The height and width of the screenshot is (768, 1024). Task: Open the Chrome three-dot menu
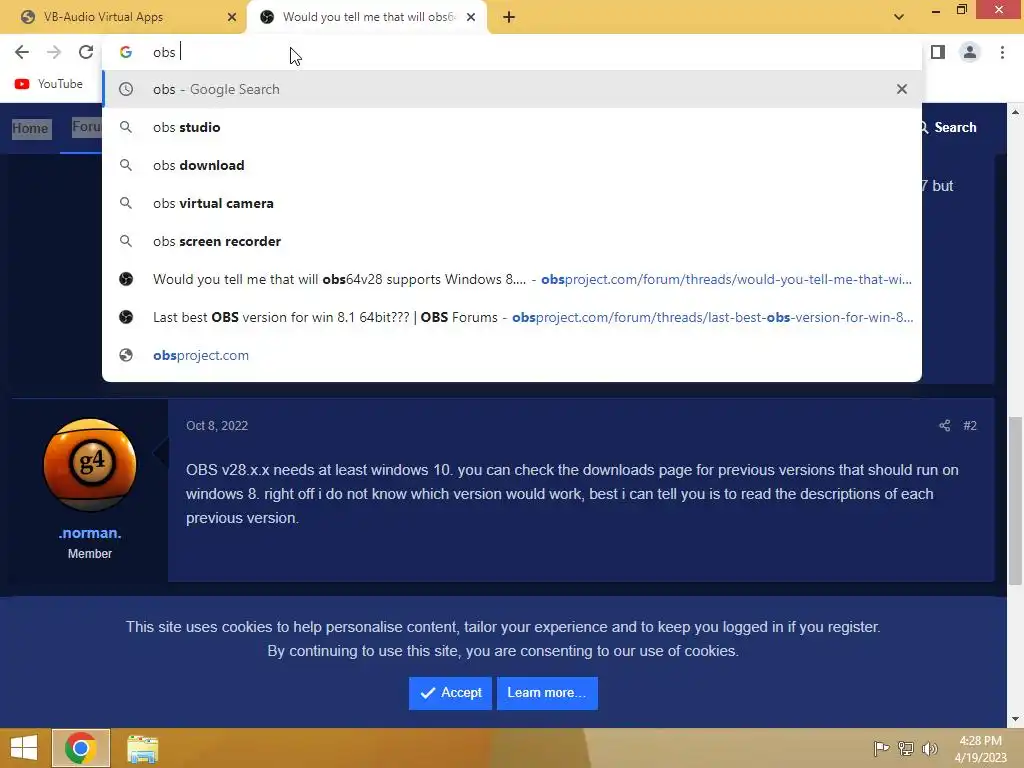pos(1002,52)
